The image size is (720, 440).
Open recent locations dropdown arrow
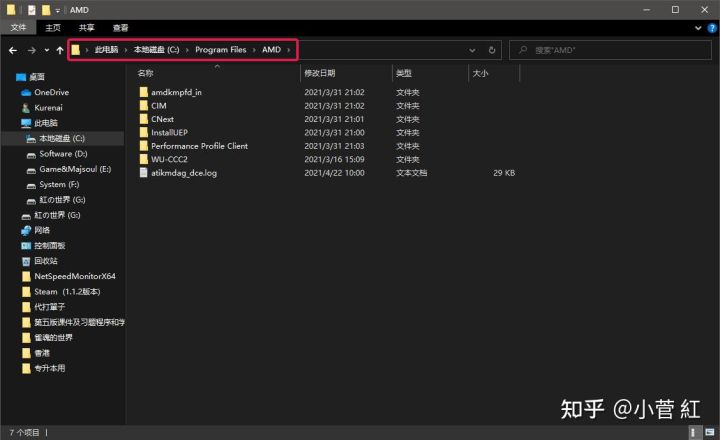coord(47,50)
